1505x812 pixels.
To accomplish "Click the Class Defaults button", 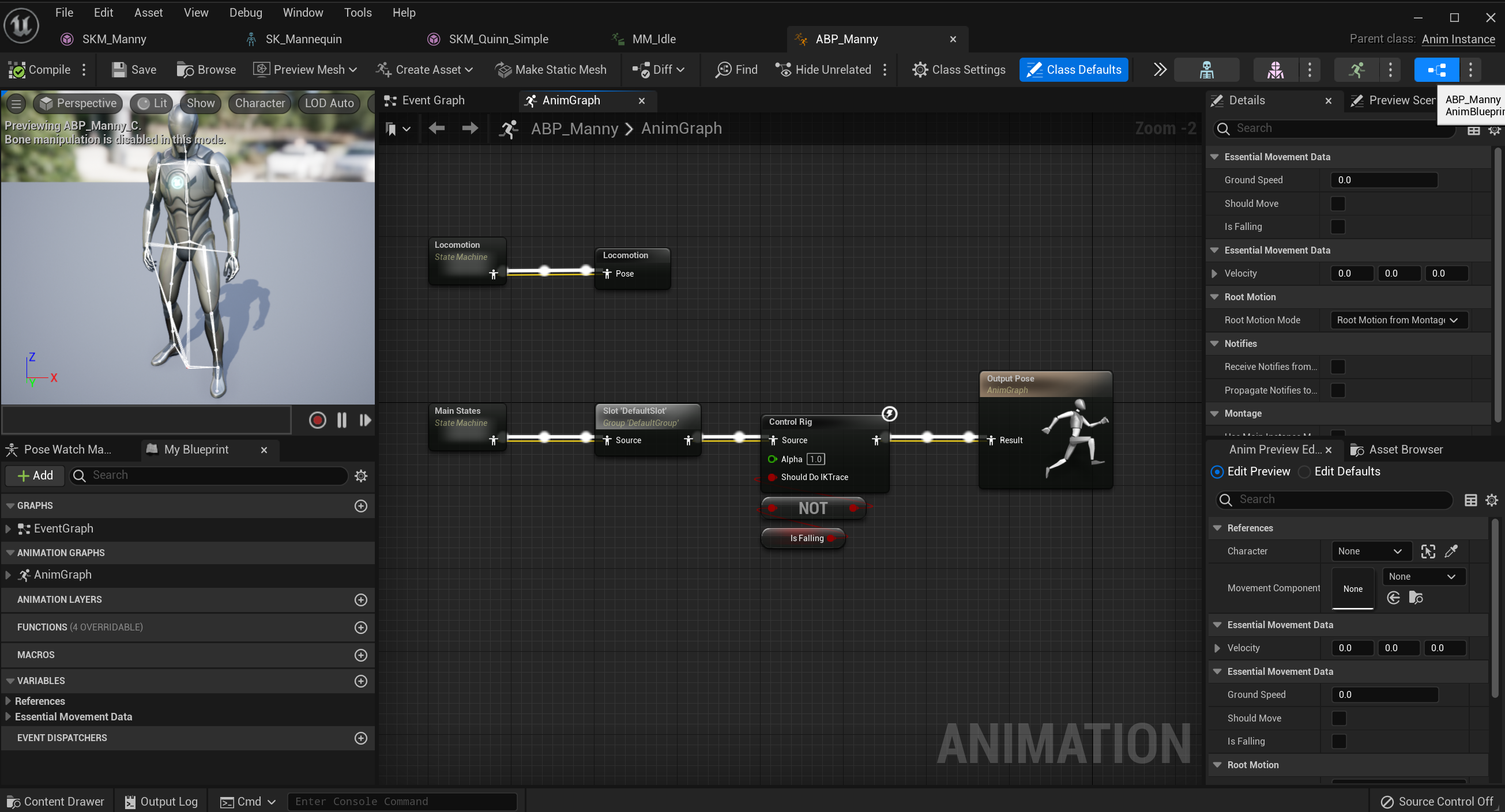I will (x=1073, y=70).
